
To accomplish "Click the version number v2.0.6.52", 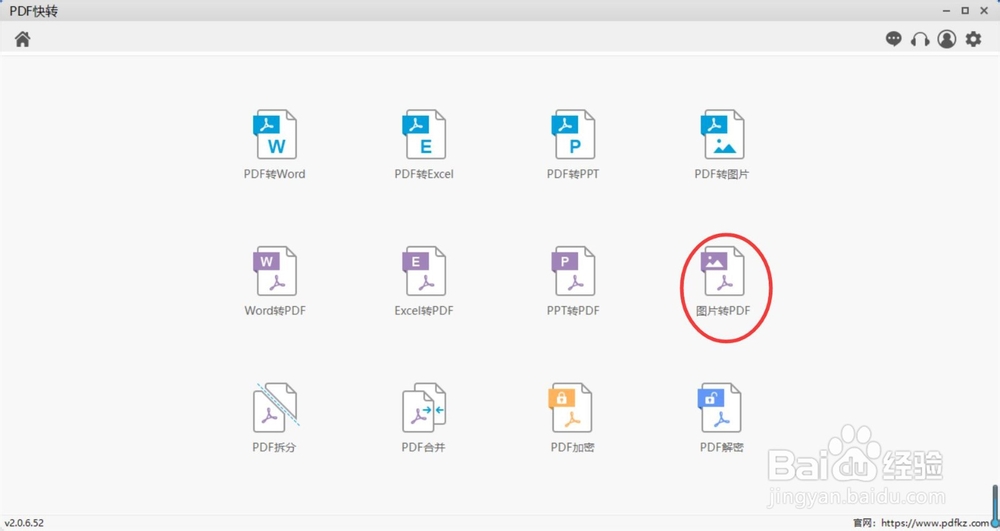I will tap(24, 523).
